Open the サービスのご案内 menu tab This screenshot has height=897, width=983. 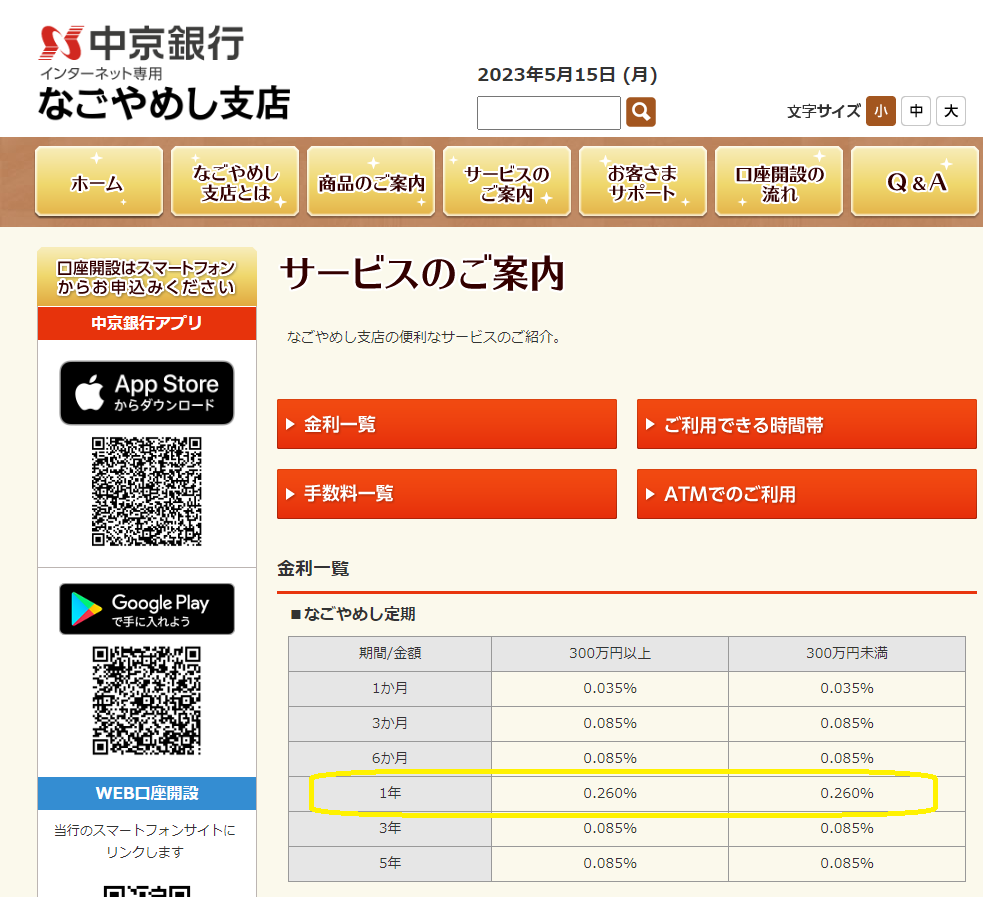point(507,182)
